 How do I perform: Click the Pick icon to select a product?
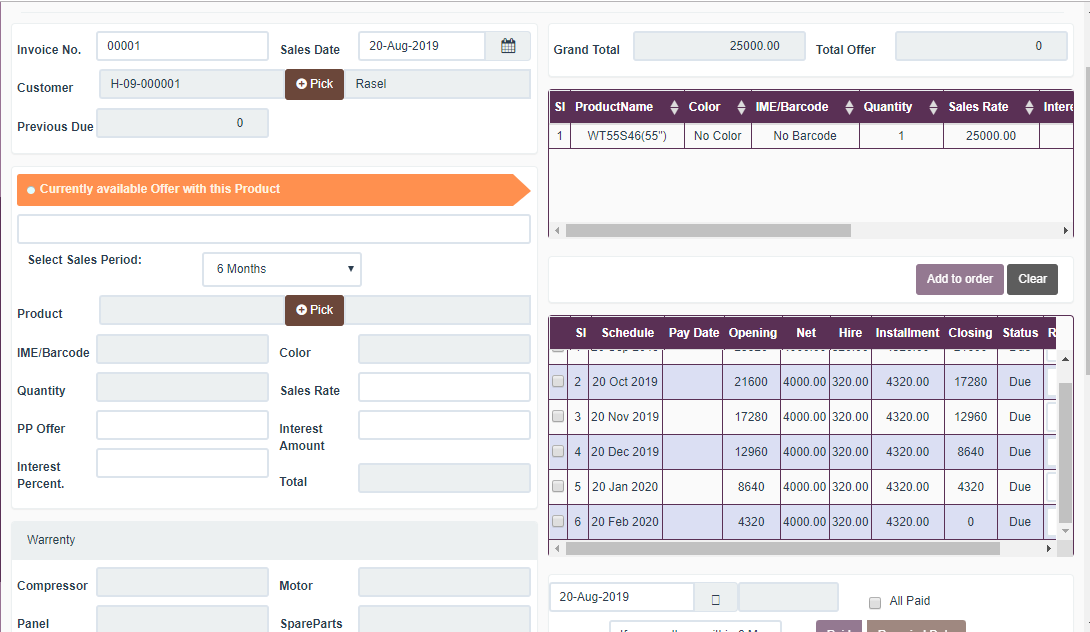point(314,310)
